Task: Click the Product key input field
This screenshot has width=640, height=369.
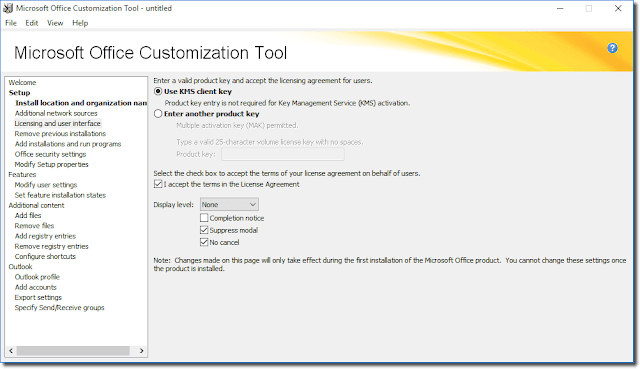Action: 282,154
